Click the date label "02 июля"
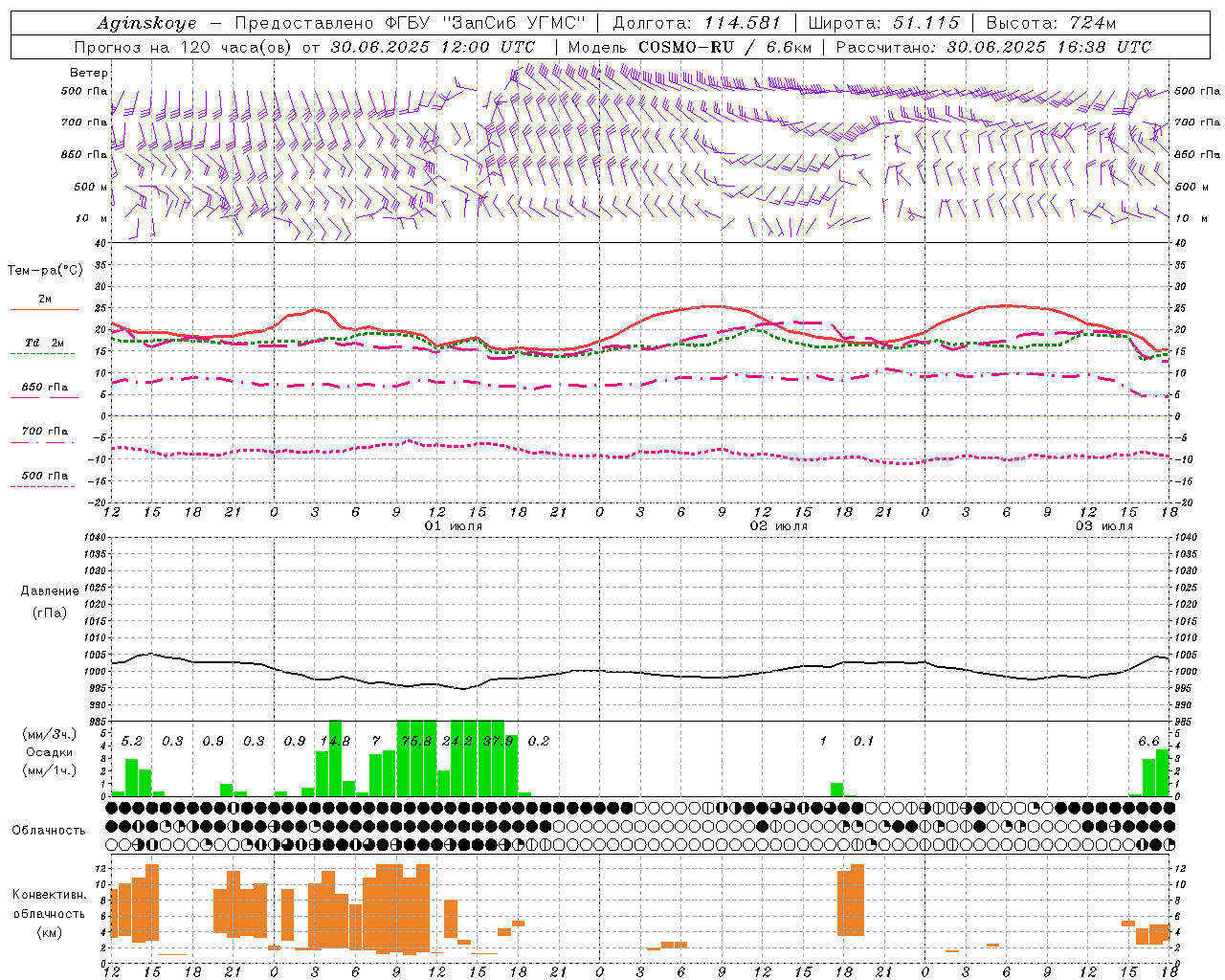1225x980 pixels. [x=779, y=526]
